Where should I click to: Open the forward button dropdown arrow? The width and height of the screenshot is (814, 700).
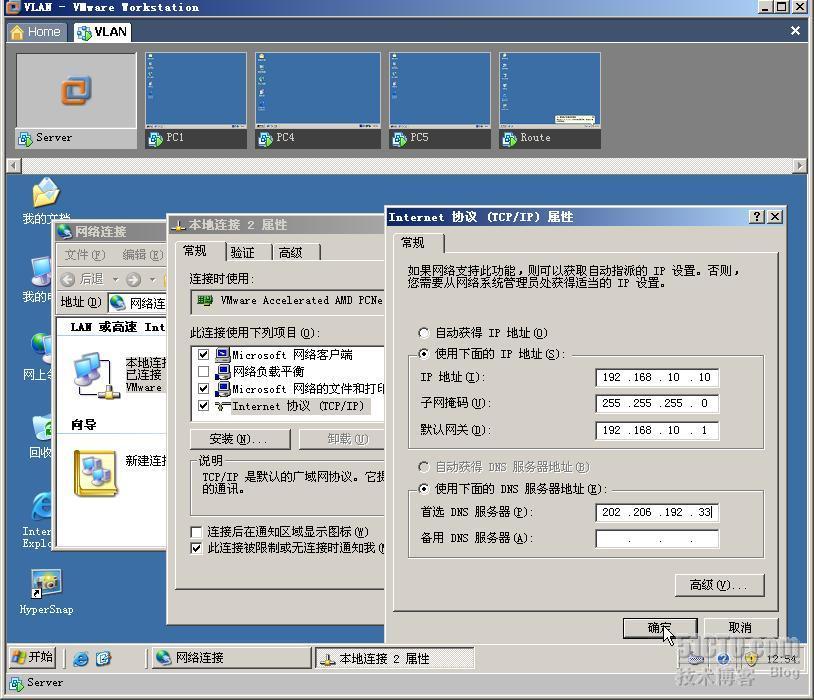153,279
